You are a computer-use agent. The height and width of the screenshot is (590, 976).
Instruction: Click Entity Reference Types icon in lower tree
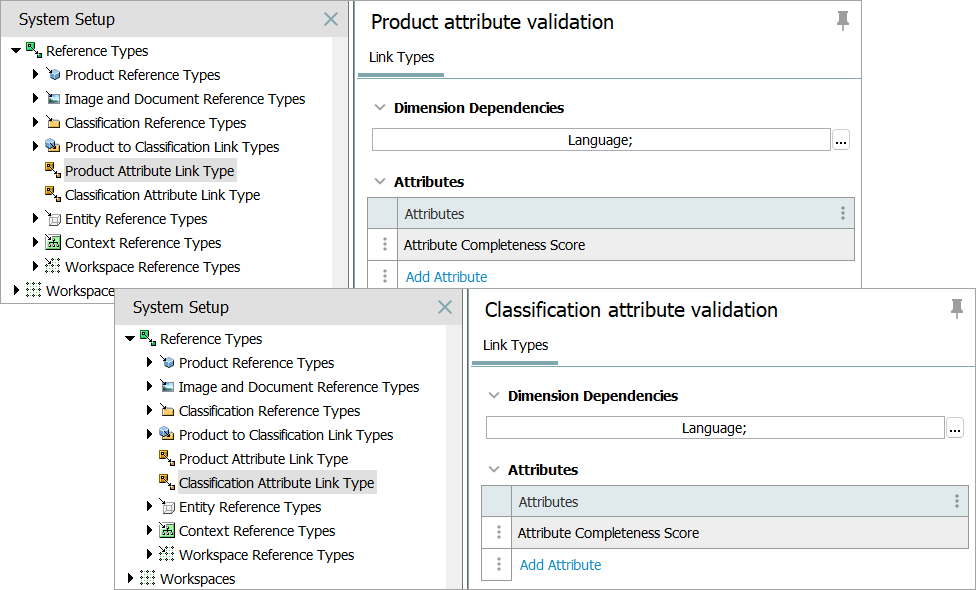click(167, 507)
